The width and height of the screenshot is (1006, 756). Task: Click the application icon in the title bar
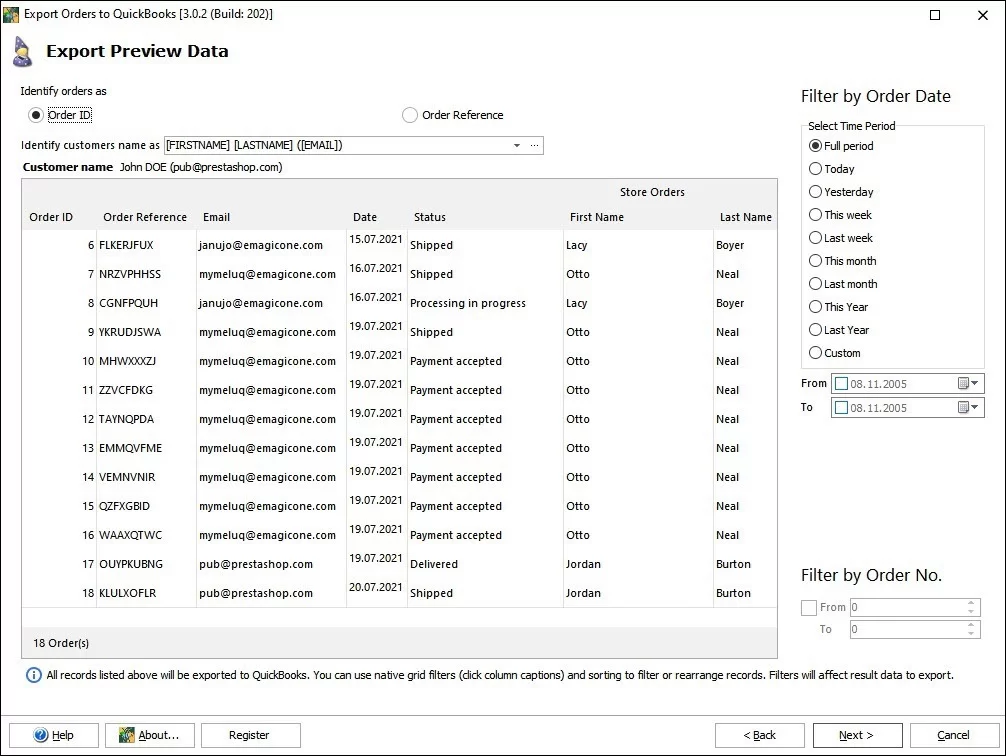[x=11, y=14]
